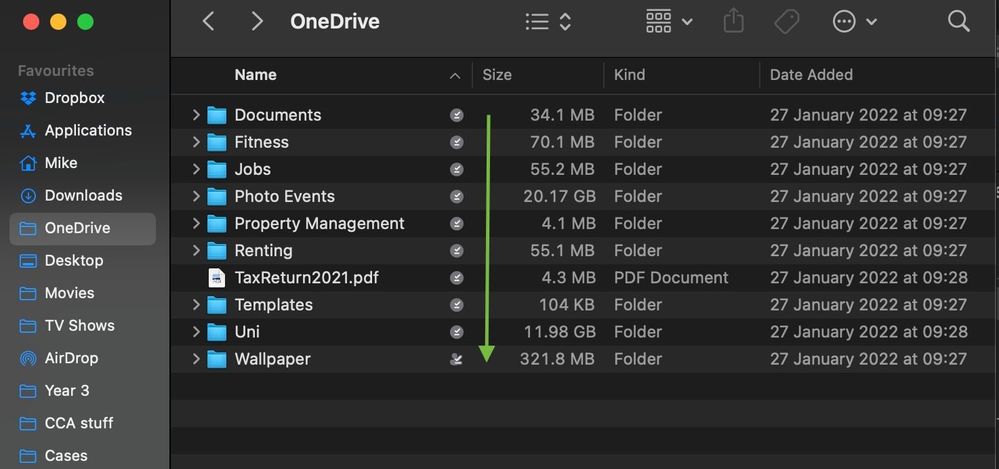Sort by the Date Added column header
Image resolution: width=999 pixels, height=469 pixels.
pyautogui.click(x=811, y=75)
